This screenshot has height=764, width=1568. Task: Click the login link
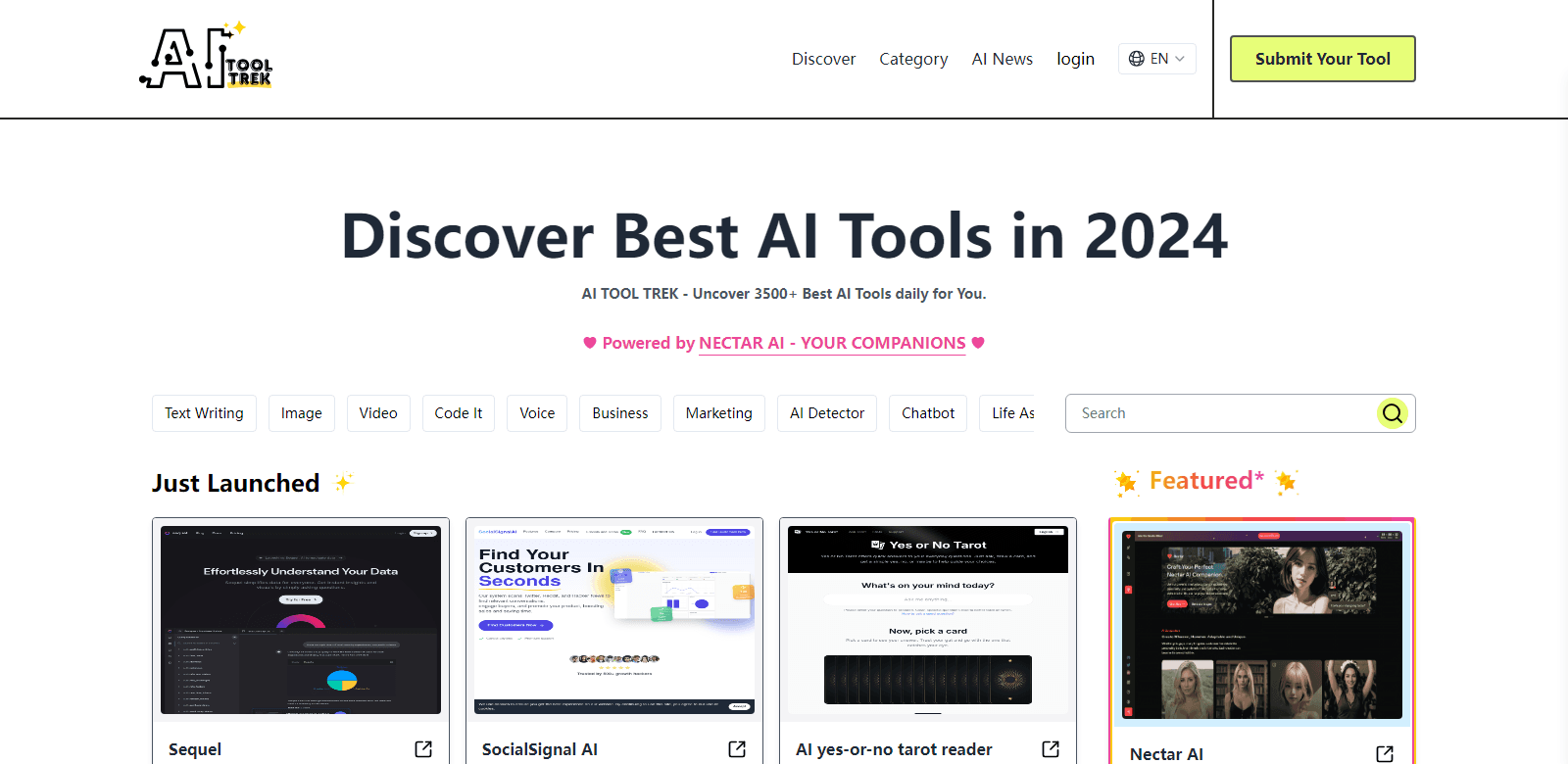tap(1075, 59)
